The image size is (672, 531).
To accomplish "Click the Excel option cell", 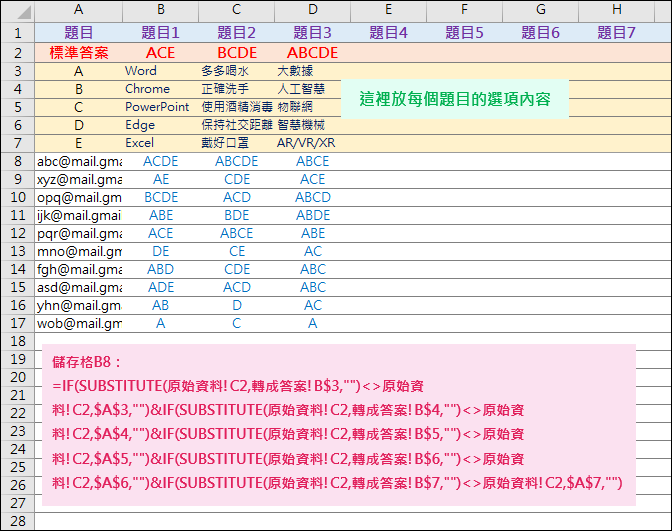I will pos(161,143).
